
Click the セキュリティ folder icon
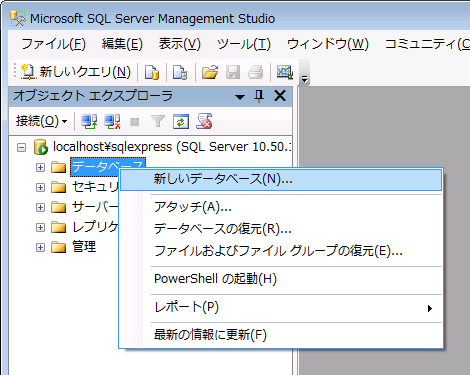(x=59, y=187)
